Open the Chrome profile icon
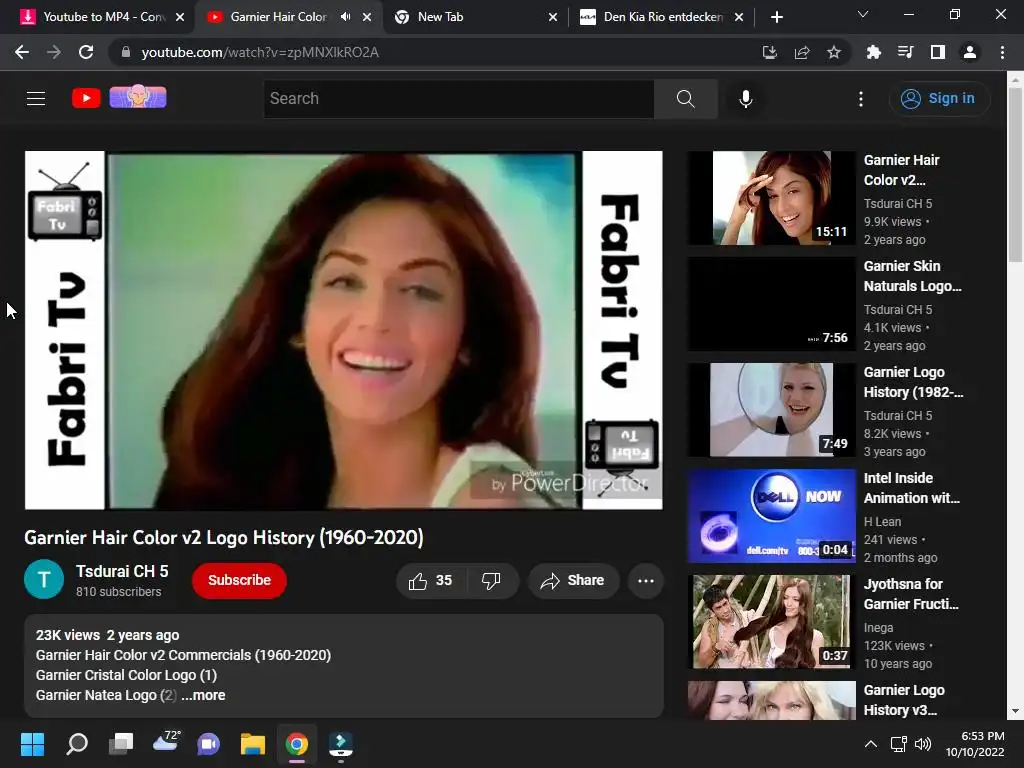1024x768 pixels. tap(970, 52)
